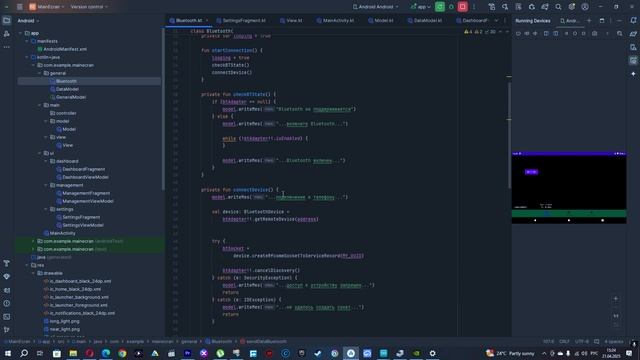The image size is (640, 360).
Task: Open the Notifications bell icon
Action: (633, 20)
